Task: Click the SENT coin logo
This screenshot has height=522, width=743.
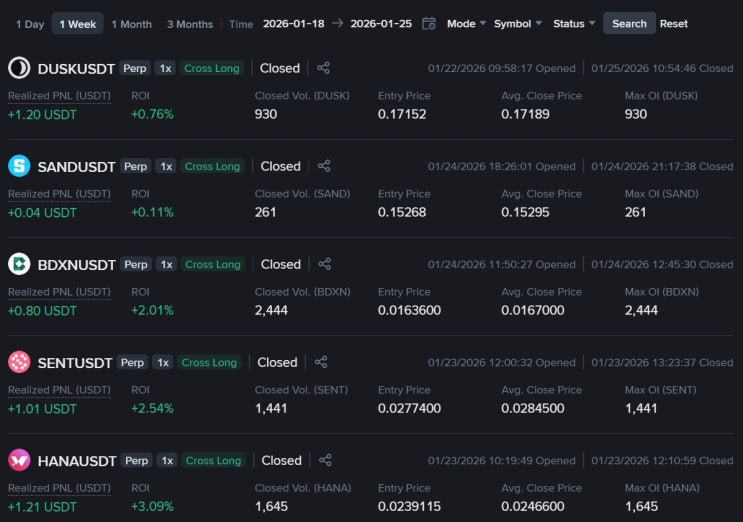Action: (x=19, y=362)
